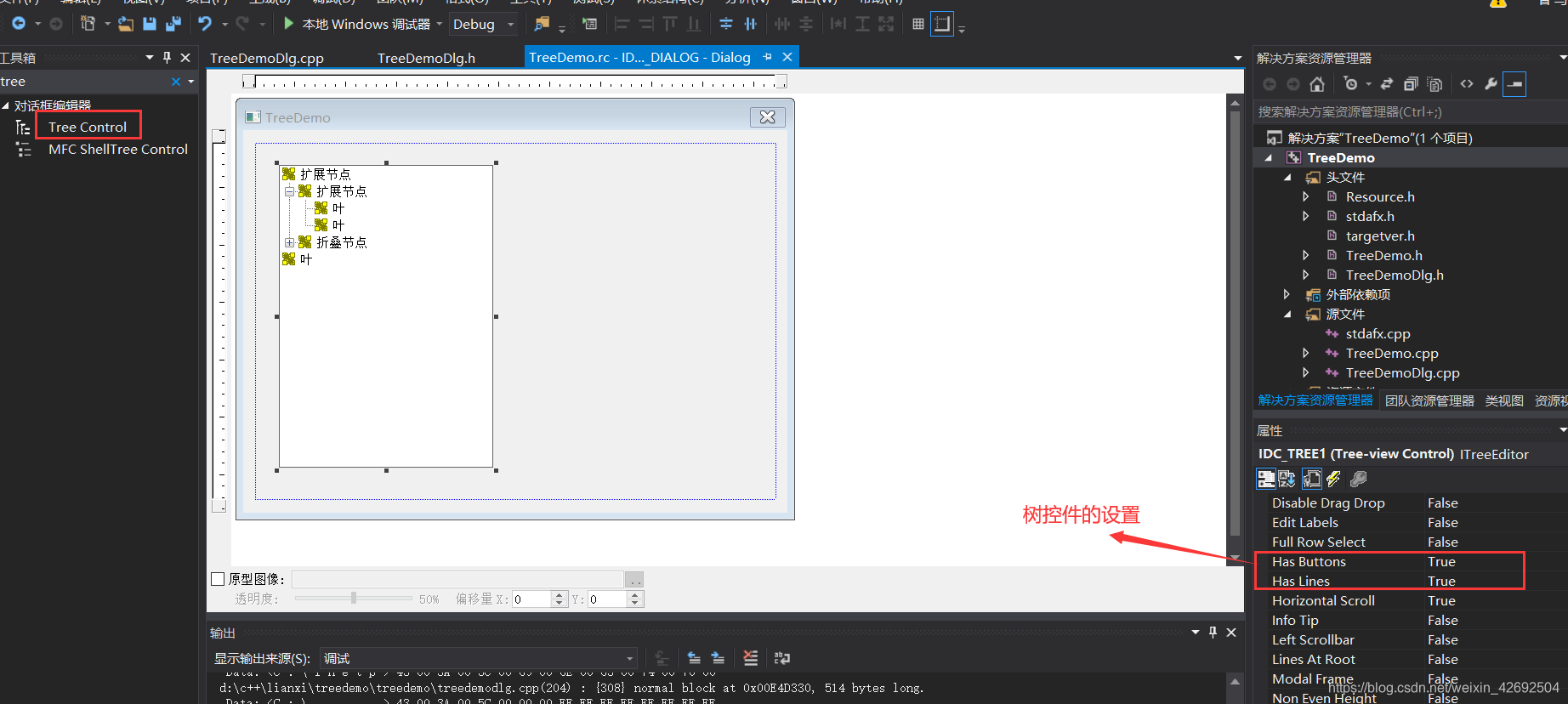
Task: Toggle the dialog editor guides icon
Action: click(x=942, y=24)
